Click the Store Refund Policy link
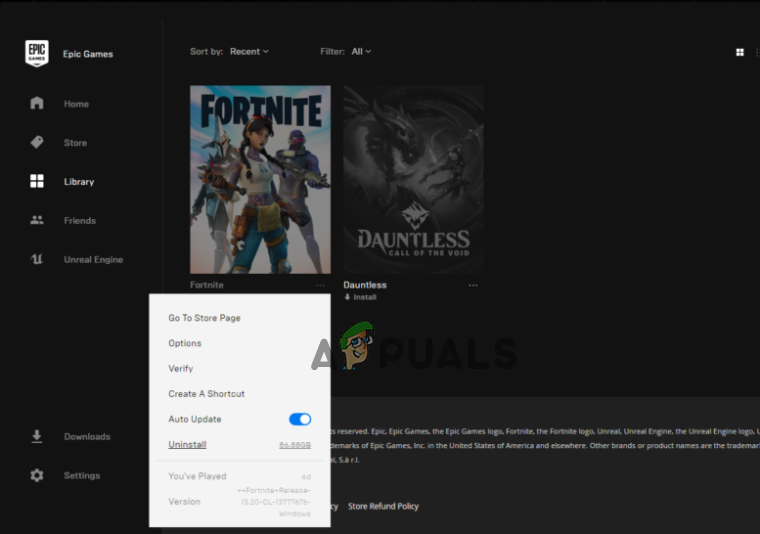 (383, 506)
